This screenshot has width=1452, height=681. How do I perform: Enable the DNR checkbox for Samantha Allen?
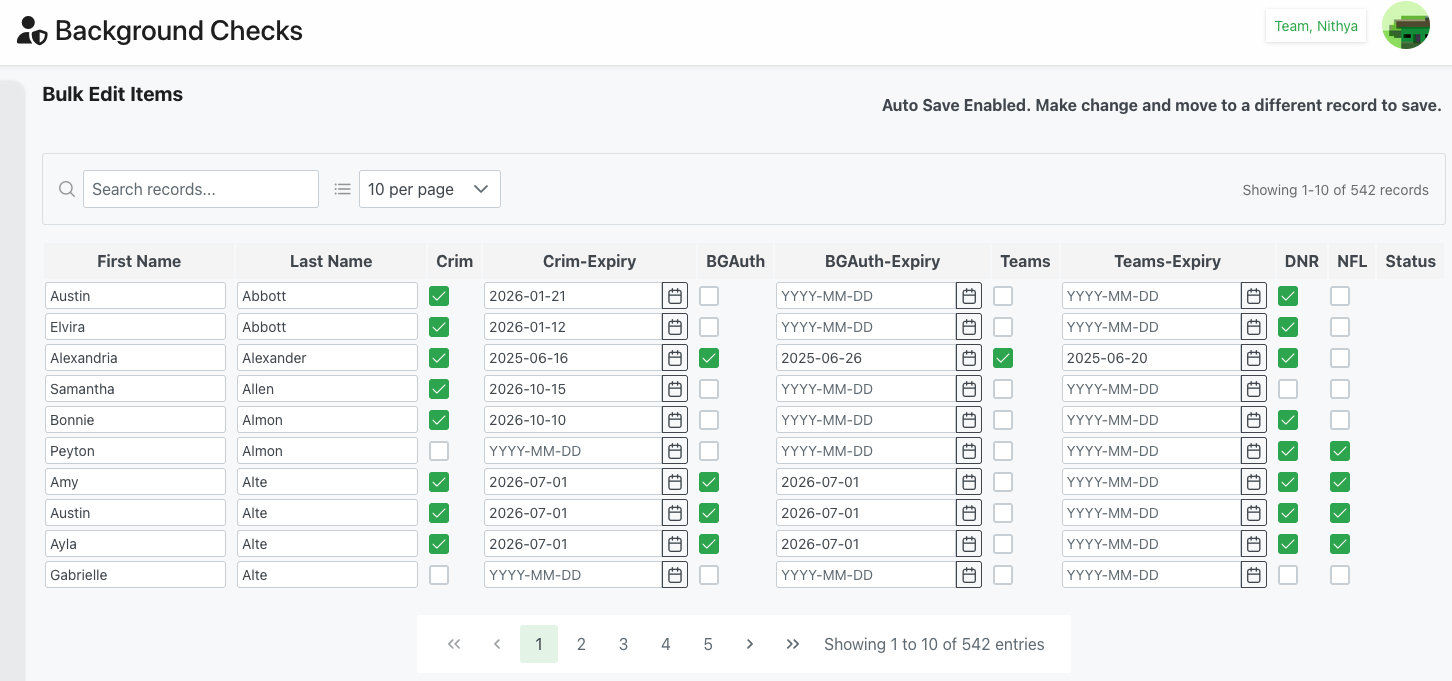1288,389
